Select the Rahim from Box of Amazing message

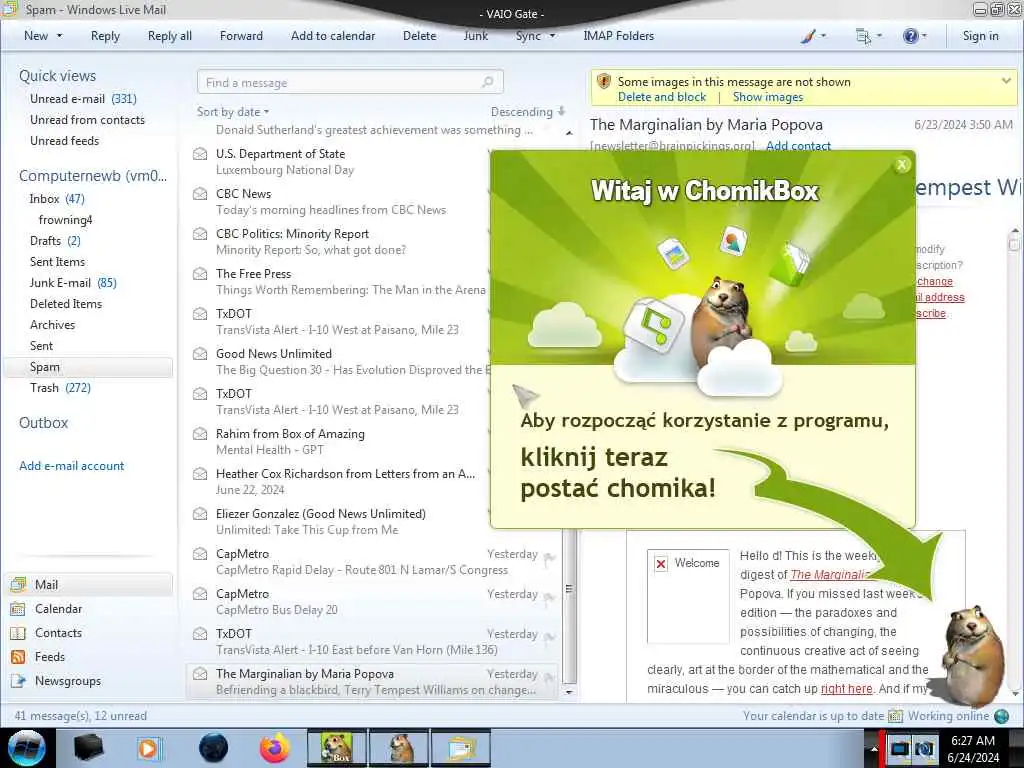338,441
